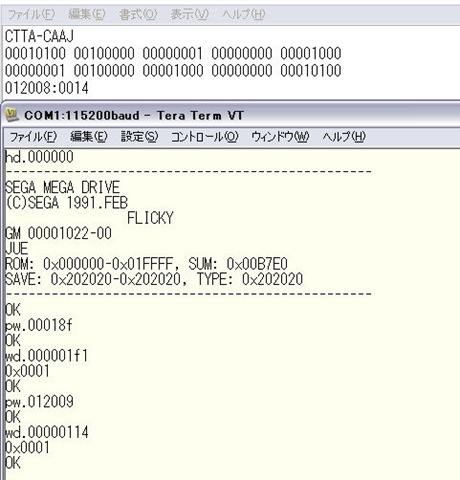This screenshot has height=480, width=460.
Task: Open Notepad 編集(E) menu
Action: [x=87, y=14]
